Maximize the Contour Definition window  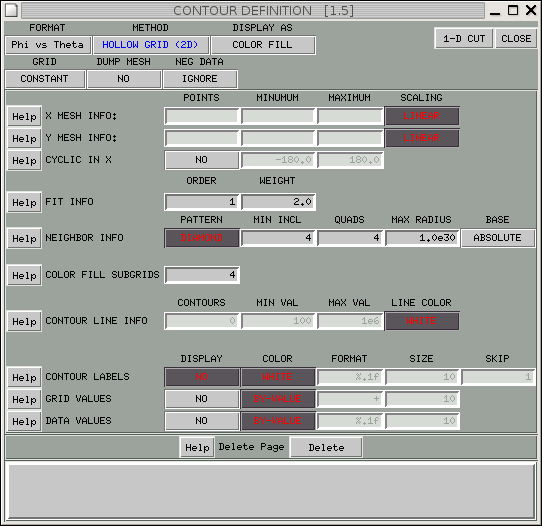(513, 10)
